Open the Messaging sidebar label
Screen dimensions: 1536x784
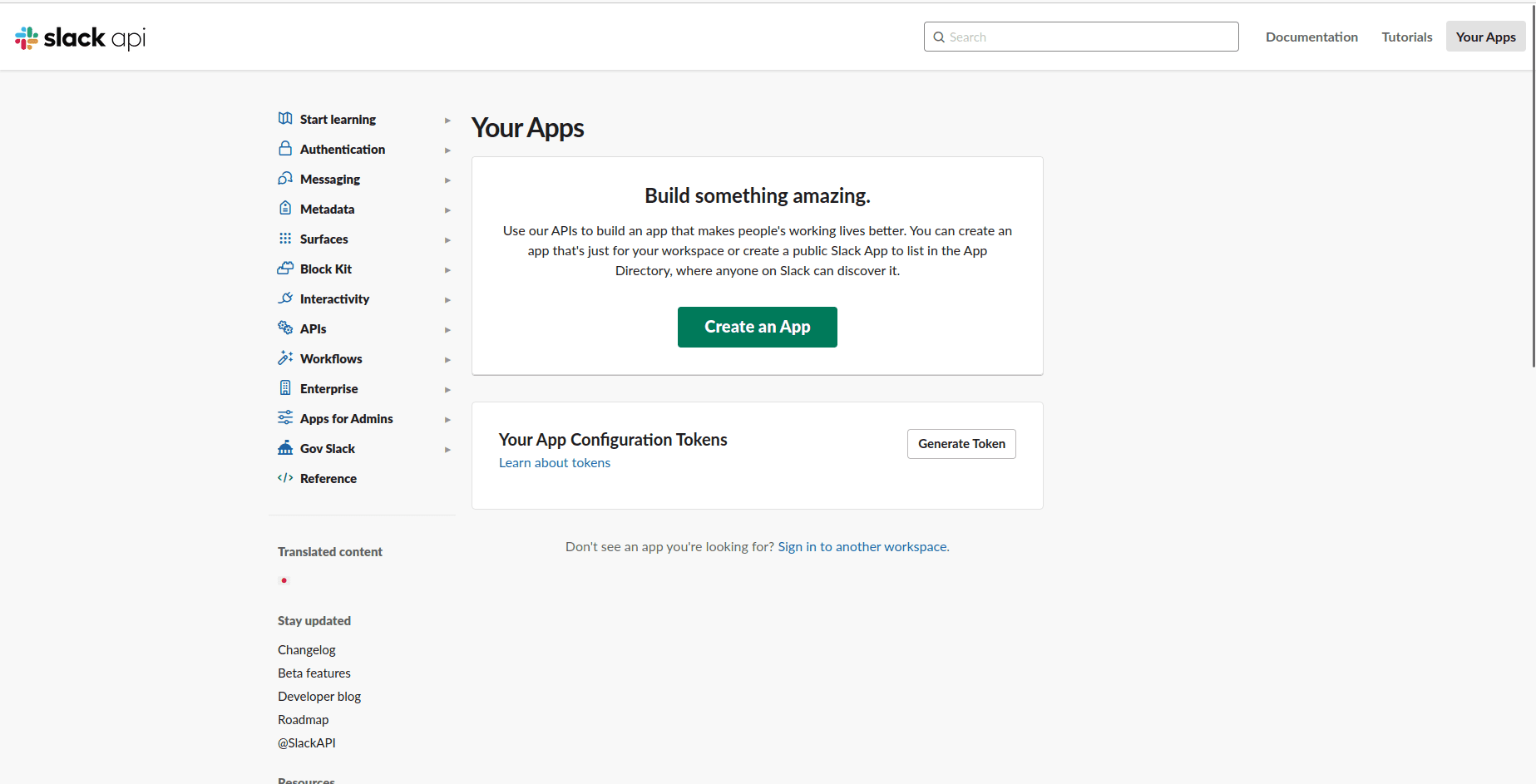(330, 180)
